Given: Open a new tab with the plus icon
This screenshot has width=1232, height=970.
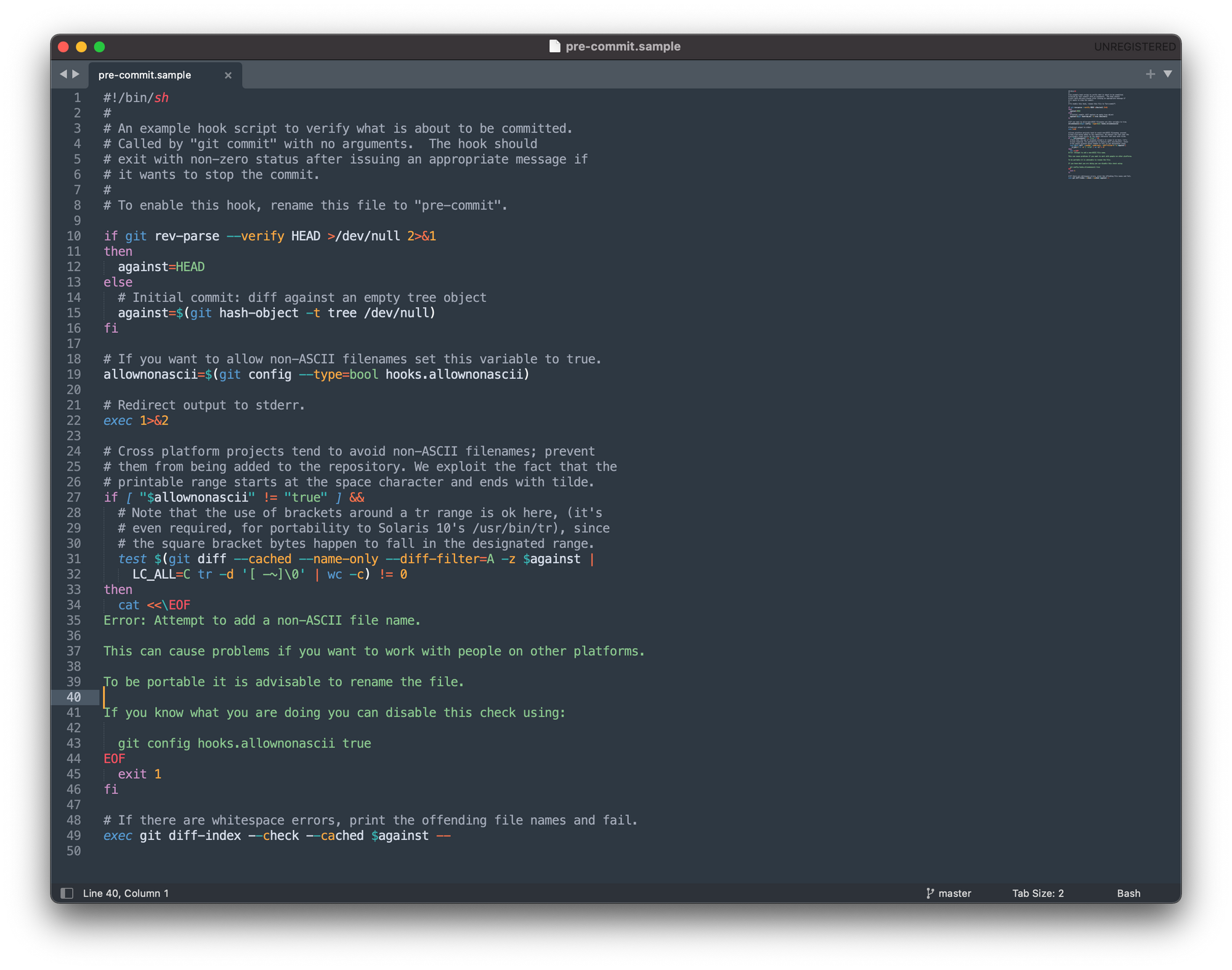Looking at the screenshot, I should pos(1150,73).
